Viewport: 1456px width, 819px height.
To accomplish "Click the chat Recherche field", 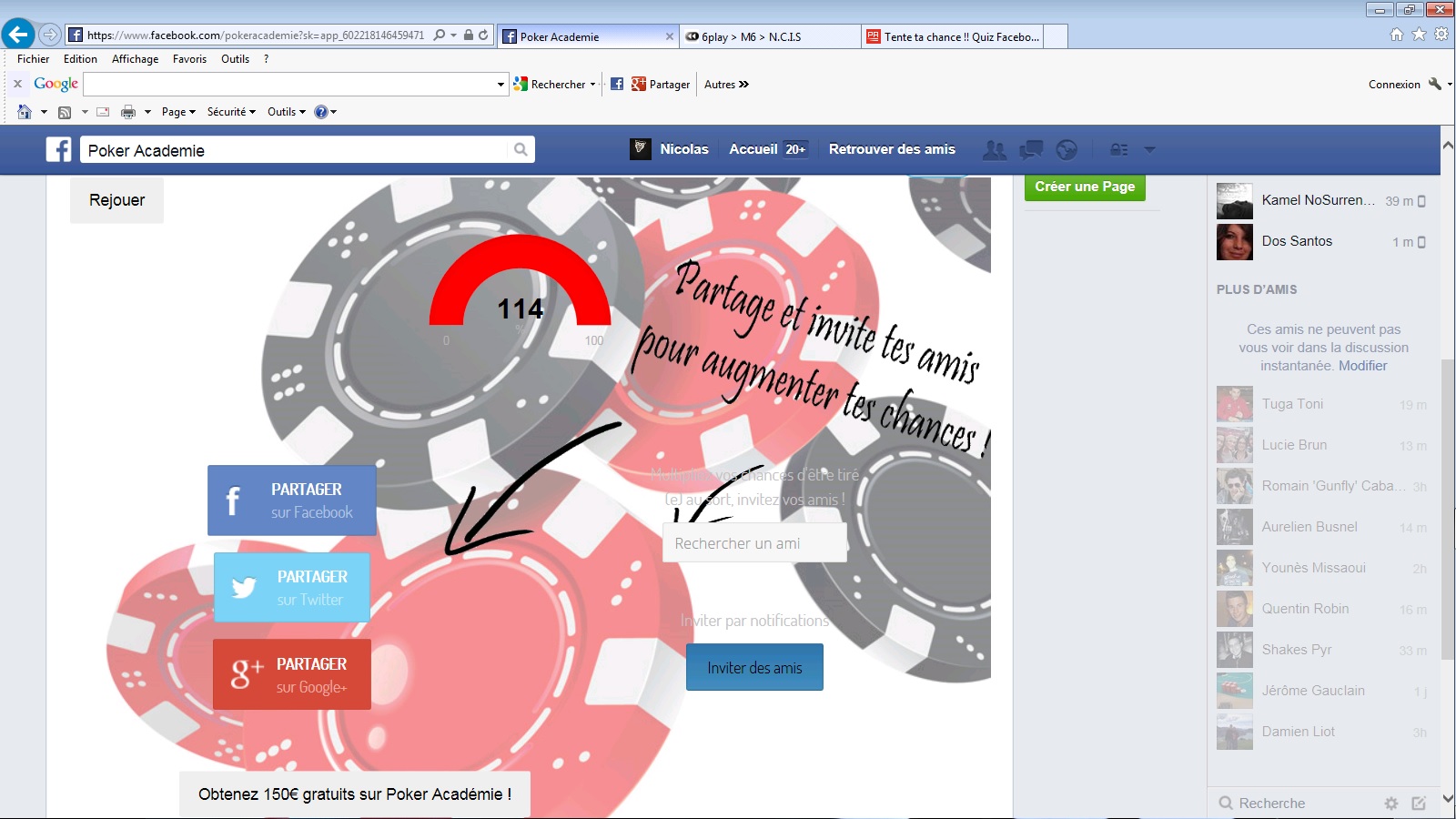I will (x=1298, y=804).
